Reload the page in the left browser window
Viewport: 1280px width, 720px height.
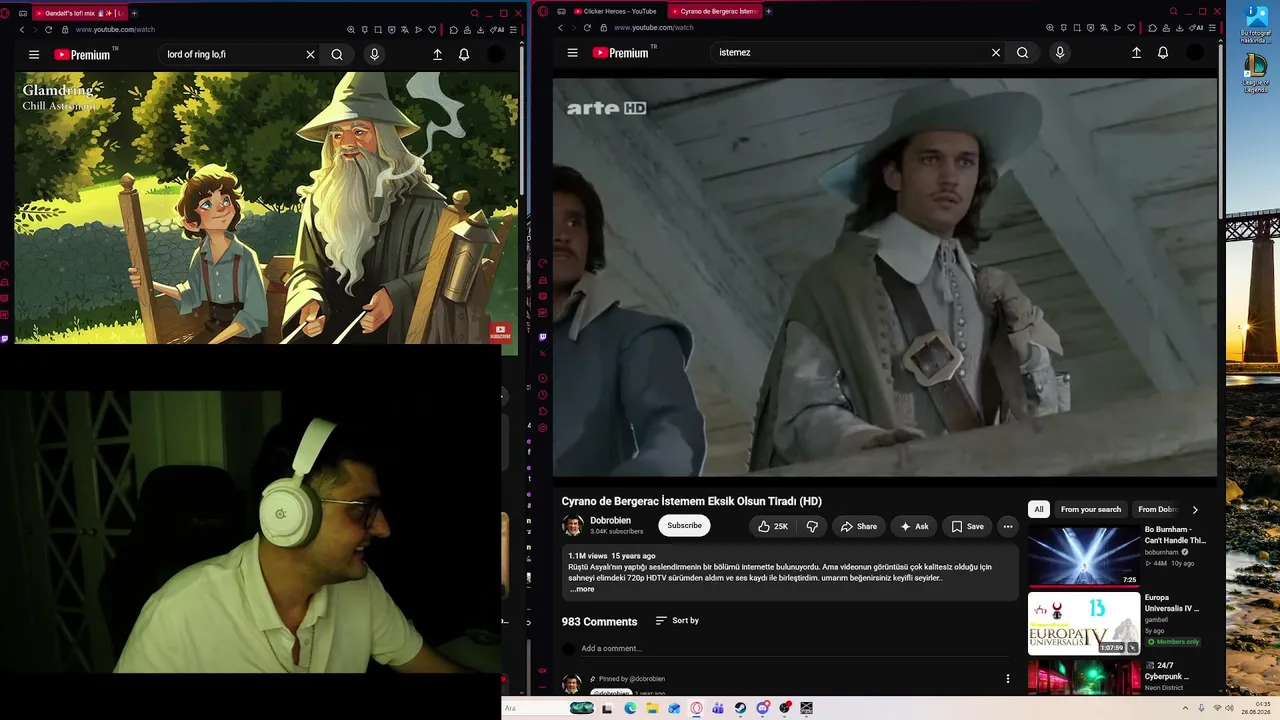48,30
